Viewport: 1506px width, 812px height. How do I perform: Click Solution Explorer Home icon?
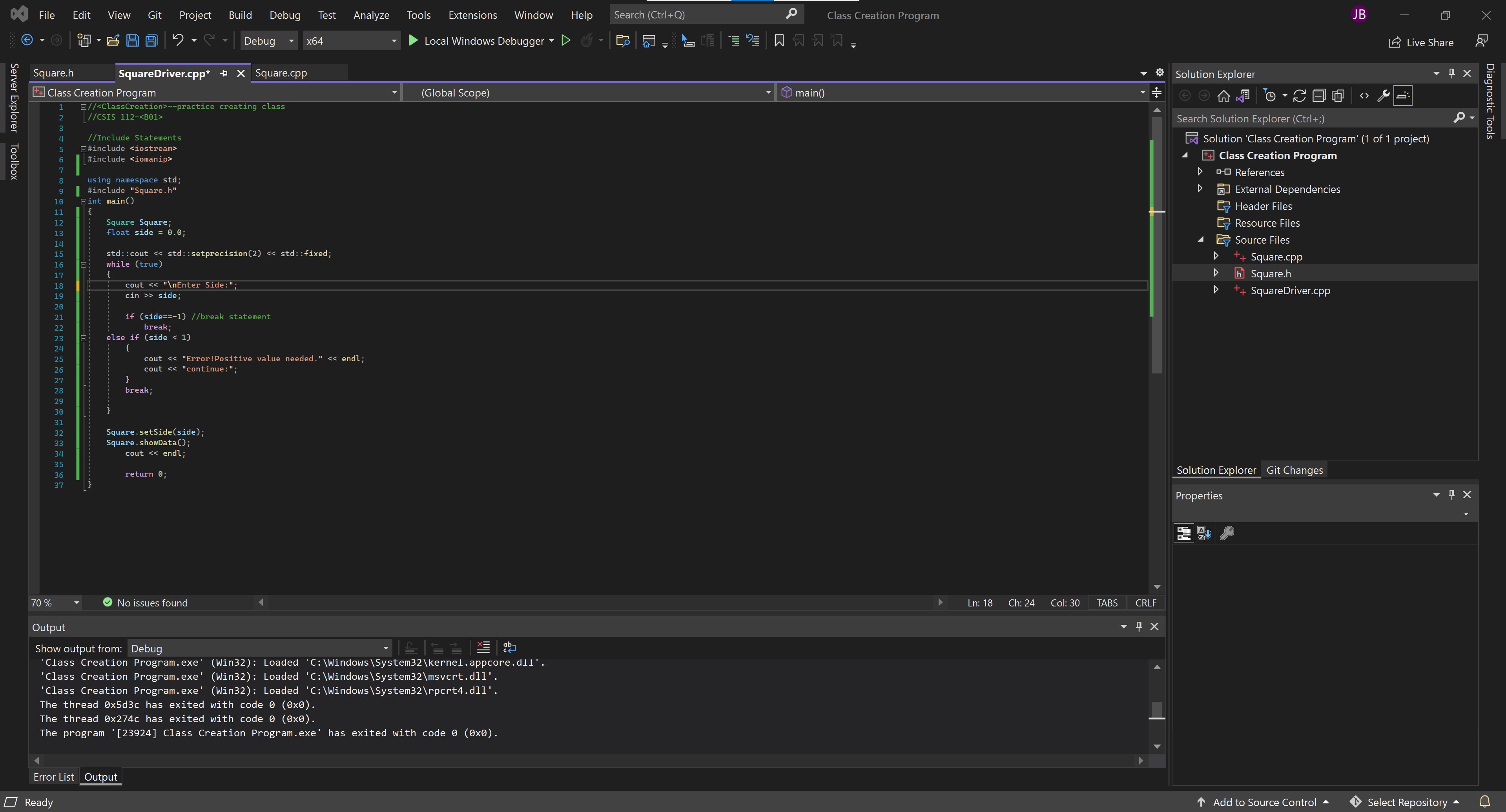point(1223,96)
